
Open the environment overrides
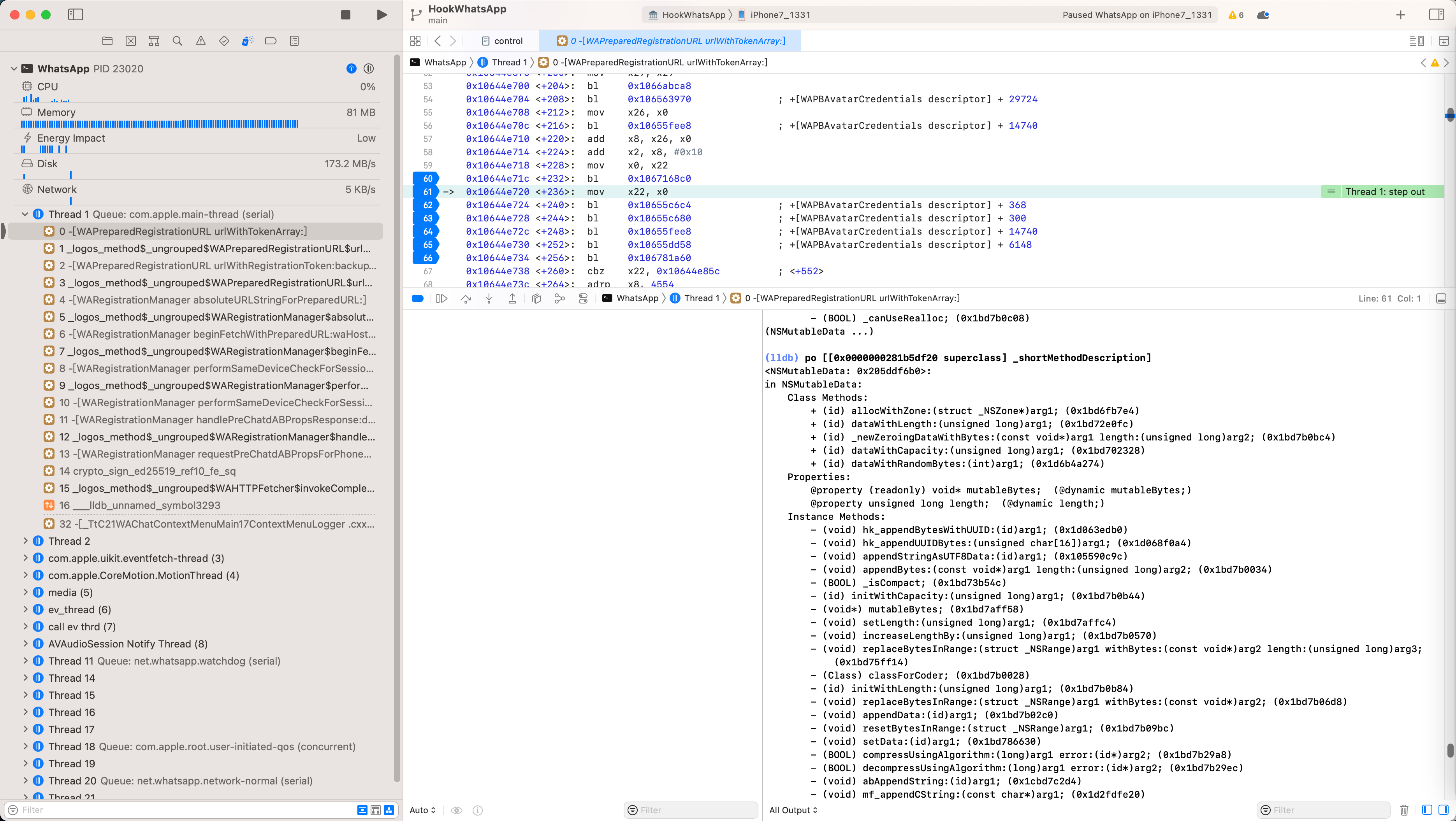coord(583,298)
